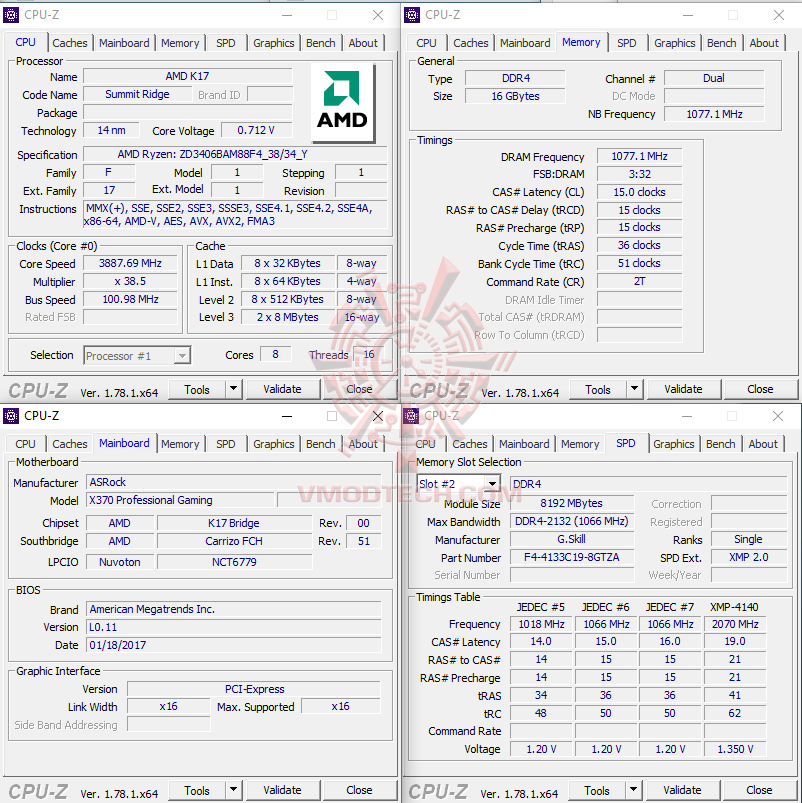
Task: Click Close in the SPD window
Action: (x=758, y=790)
